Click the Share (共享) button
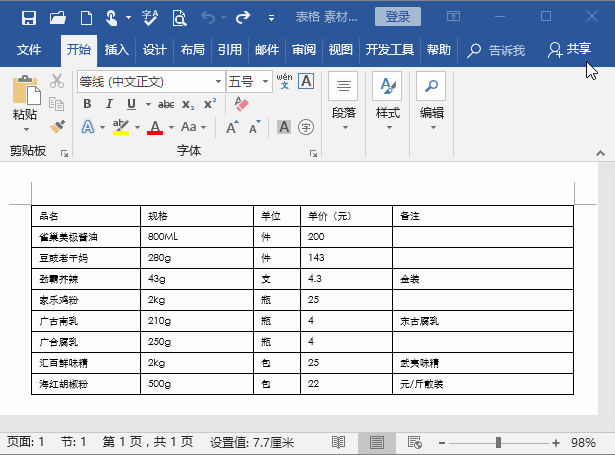Image resolution: width=615 pixels, height=455 pixels. point(569,49)
